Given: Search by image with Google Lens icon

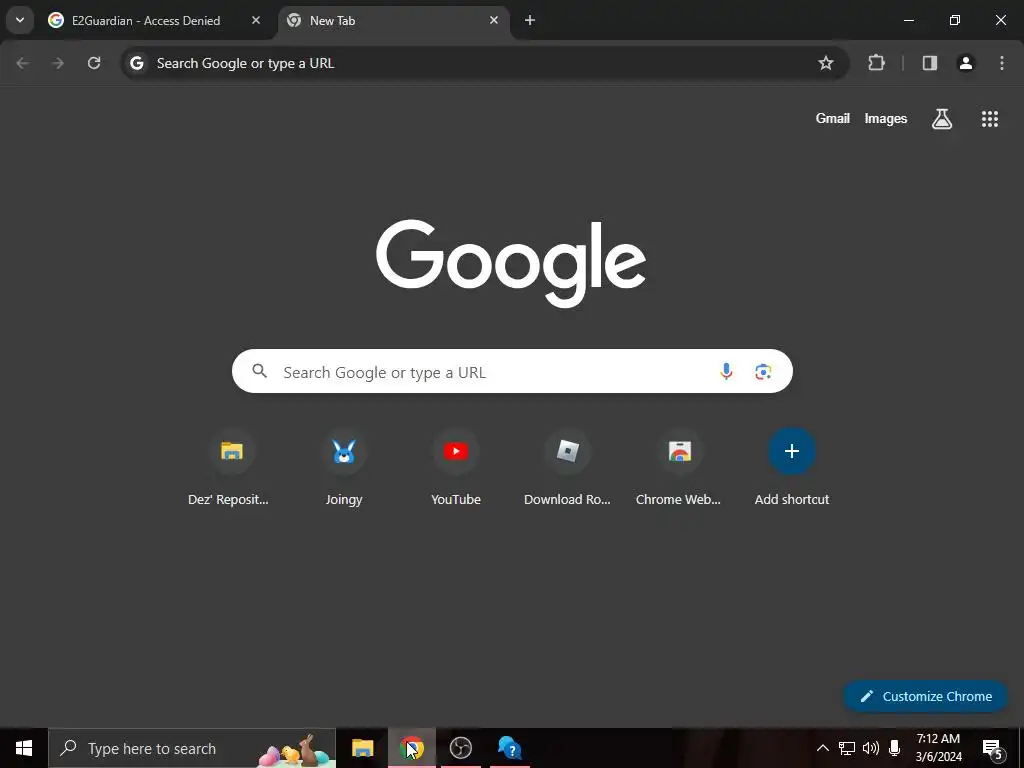Looking at the screenshot, I should pos(763,372).
